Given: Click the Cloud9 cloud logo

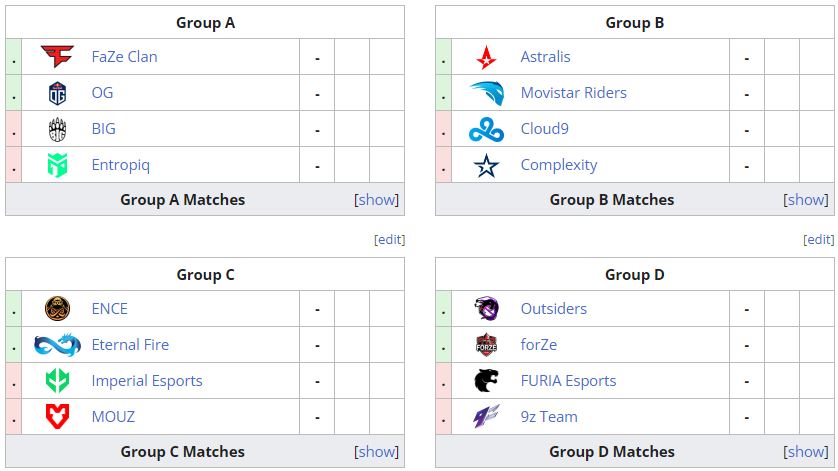Looking at the screenshot, I should tap(487, 129).
